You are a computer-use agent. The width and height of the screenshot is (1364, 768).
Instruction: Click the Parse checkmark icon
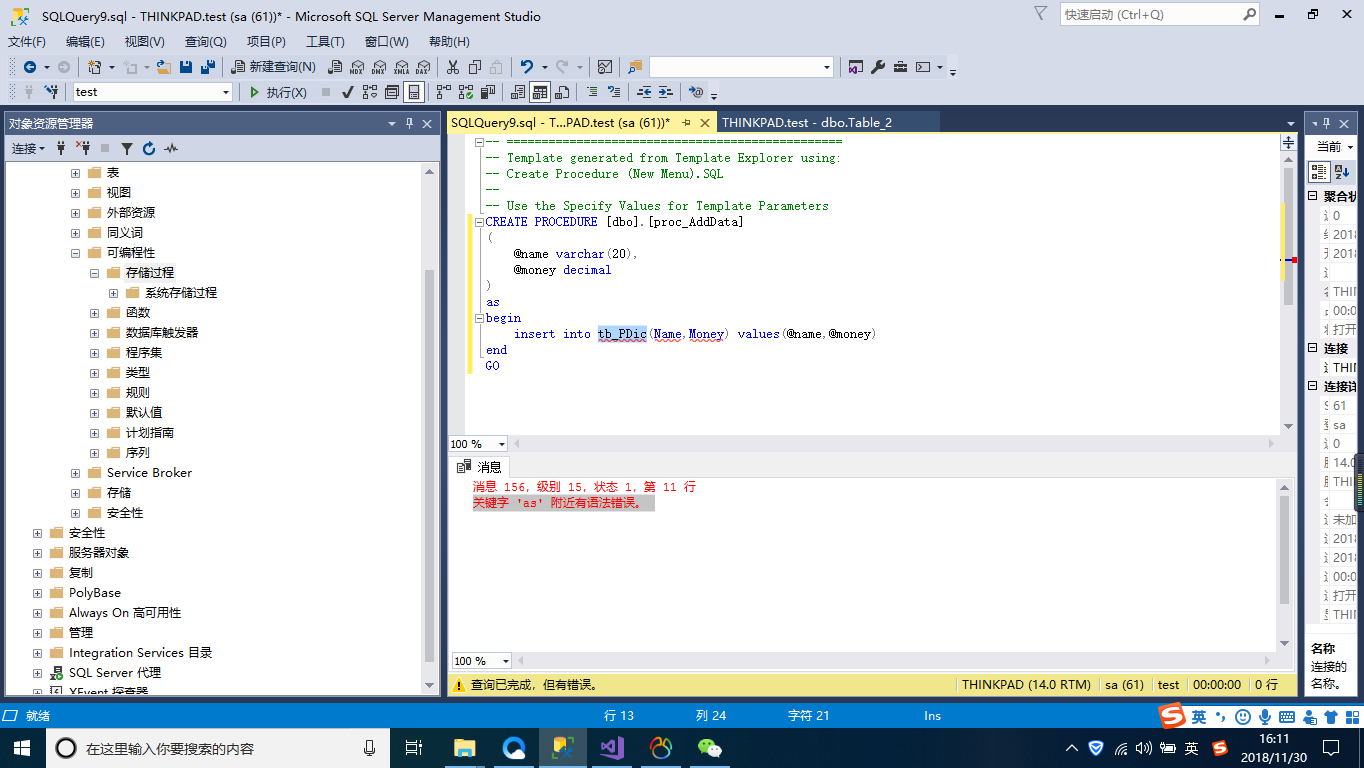click(x=347, y=92)
